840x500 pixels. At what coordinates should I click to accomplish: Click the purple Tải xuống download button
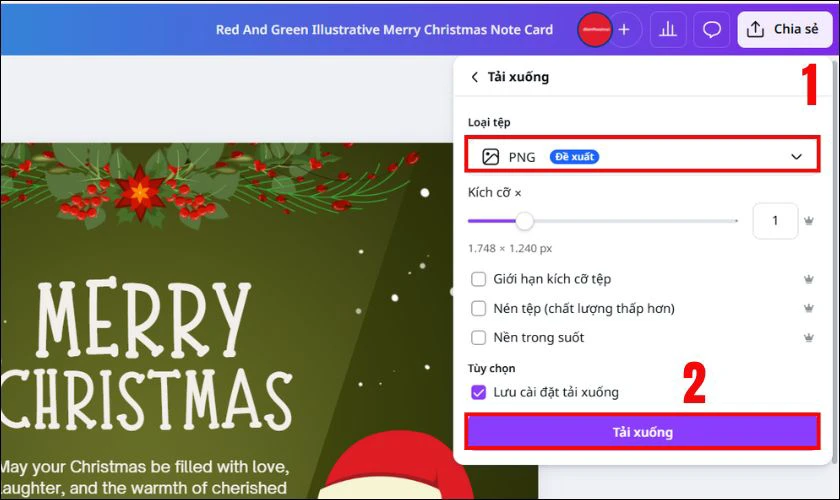click(642, 432)
